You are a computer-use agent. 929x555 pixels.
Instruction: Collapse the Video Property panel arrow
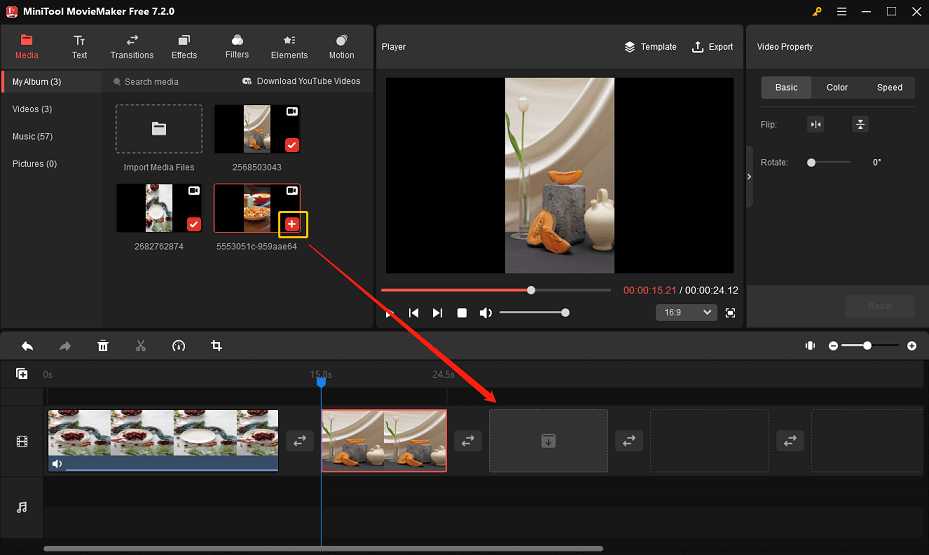[749, 177]
